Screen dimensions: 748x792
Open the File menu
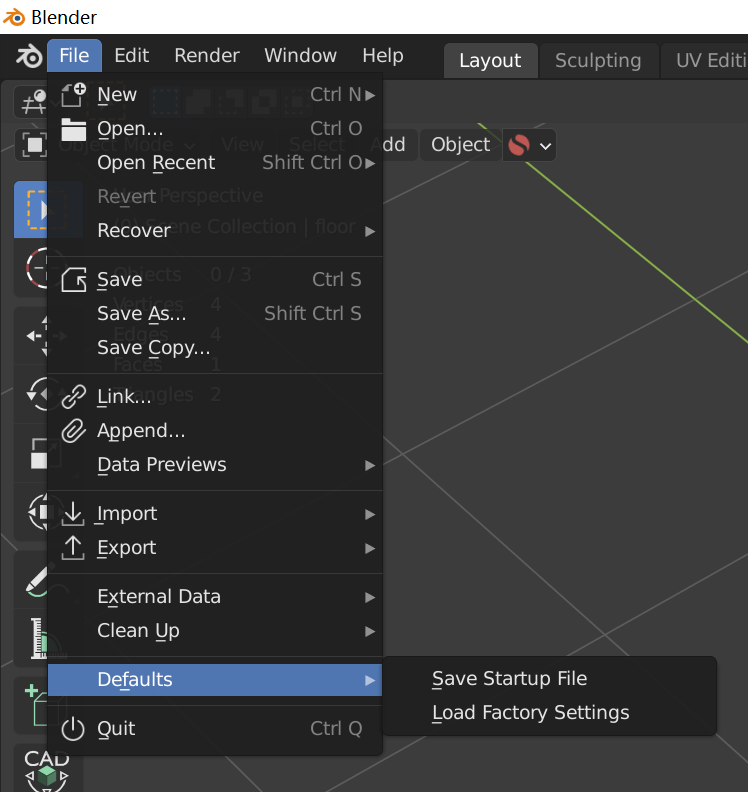click(x=74, y=56)
